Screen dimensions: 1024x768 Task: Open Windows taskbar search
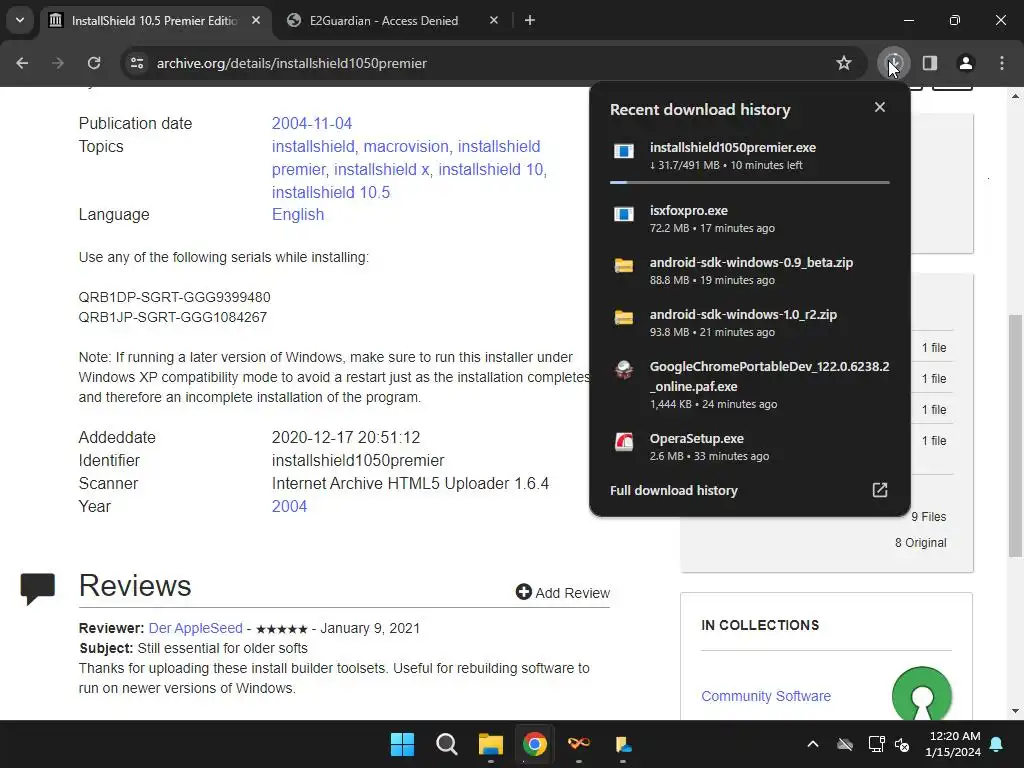pos(447,744)
